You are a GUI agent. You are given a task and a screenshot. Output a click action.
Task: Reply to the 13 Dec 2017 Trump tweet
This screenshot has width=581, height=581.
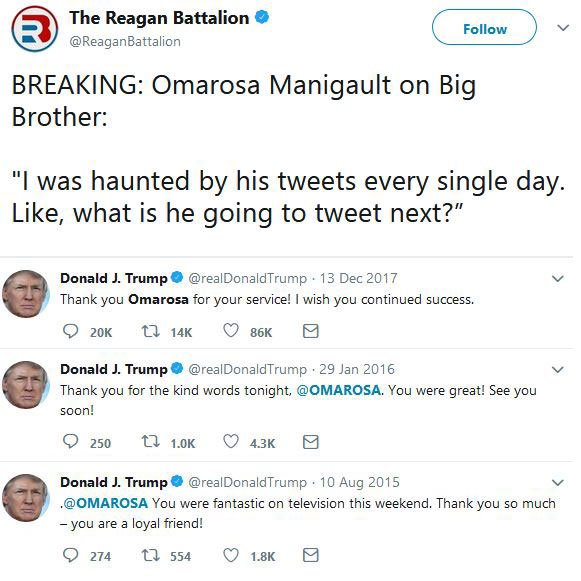[70, 331]
